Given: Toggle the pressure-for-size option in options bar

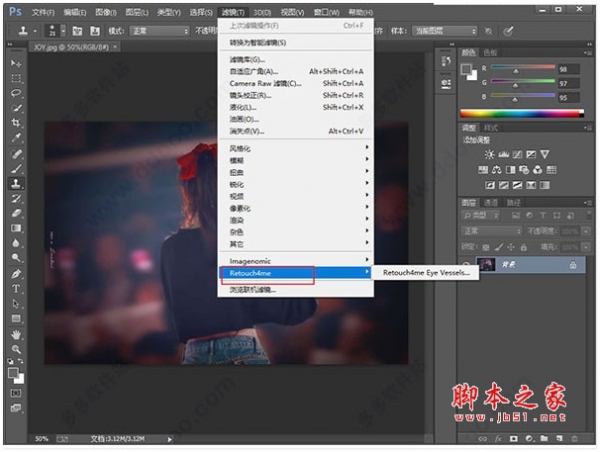Looking at the screenshot, I should coord(508,31).
